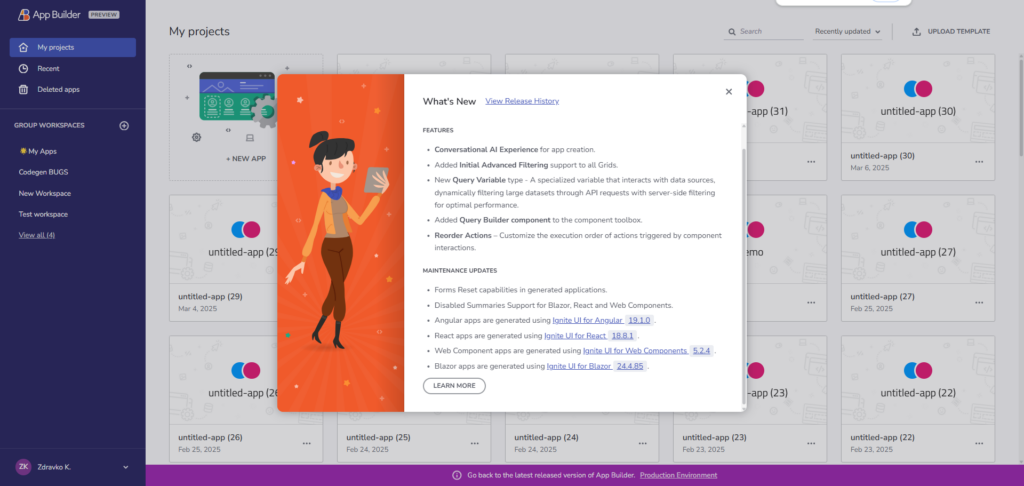Image resolution: width=1024 pixels, height=486 pixels.
Task: Open the untitled-app (30) project thumbnail
Action: pyautogui.click(x=918, y=99)
